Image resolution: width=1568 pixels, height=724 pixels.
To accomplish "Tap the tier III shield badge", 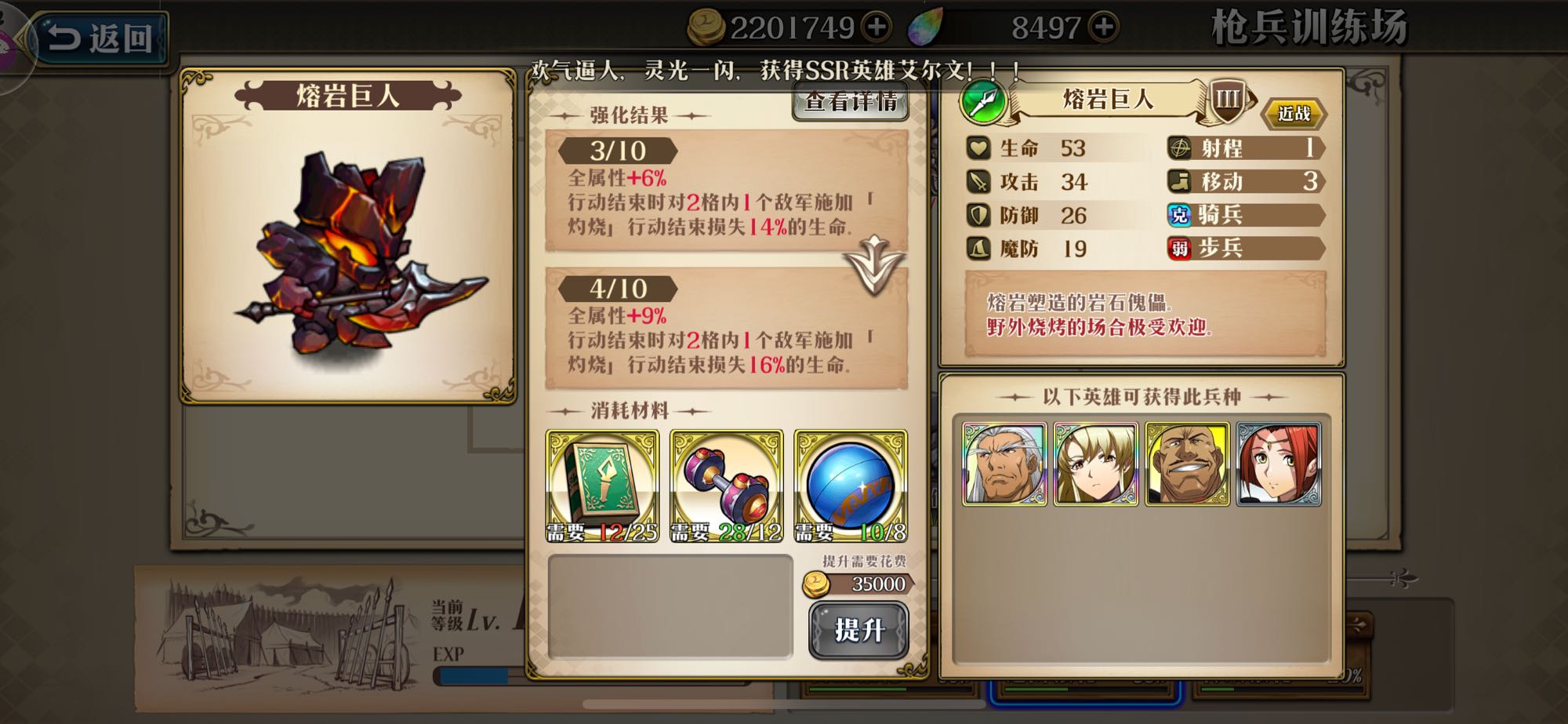I will [x=1228, y=100].
